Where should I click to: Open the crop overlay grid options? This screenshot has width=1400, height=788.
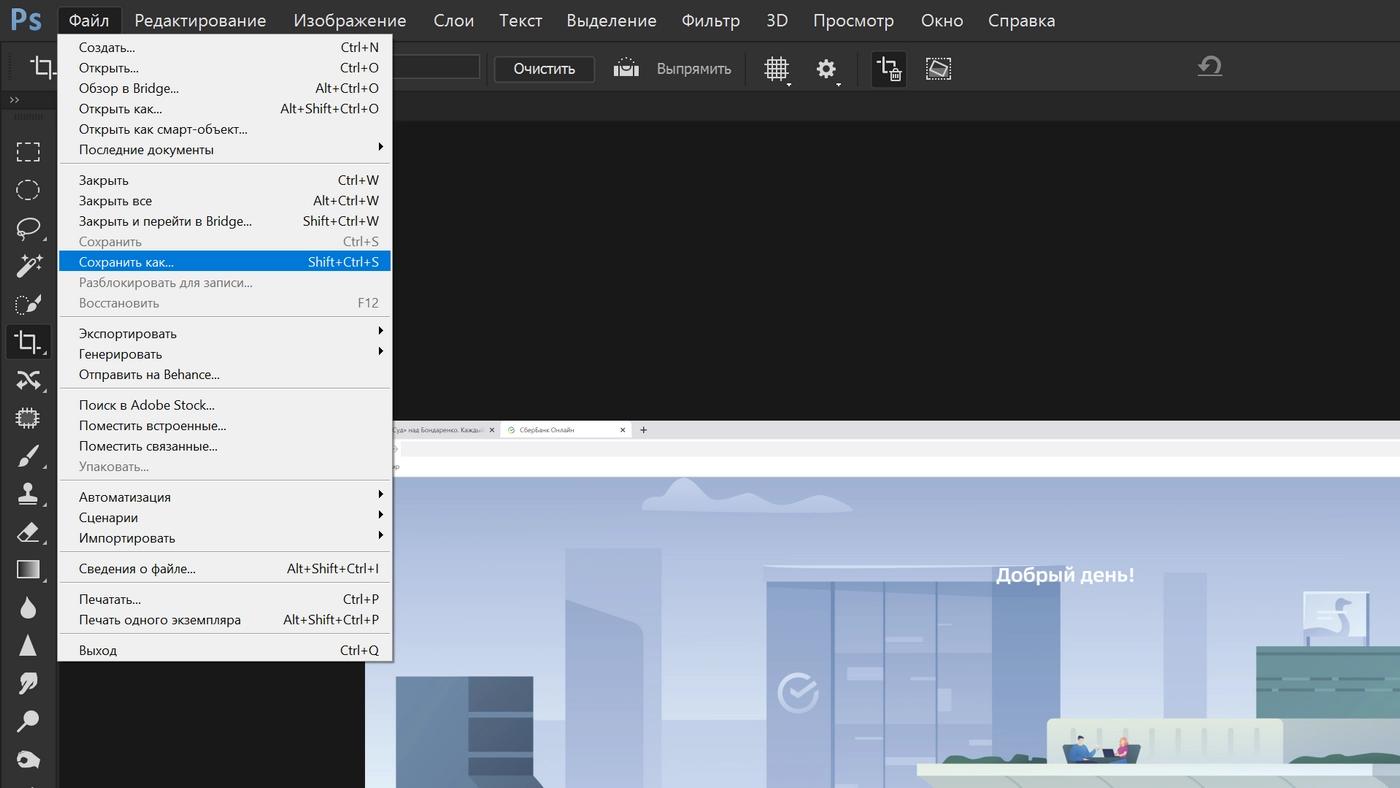(778, 69)
